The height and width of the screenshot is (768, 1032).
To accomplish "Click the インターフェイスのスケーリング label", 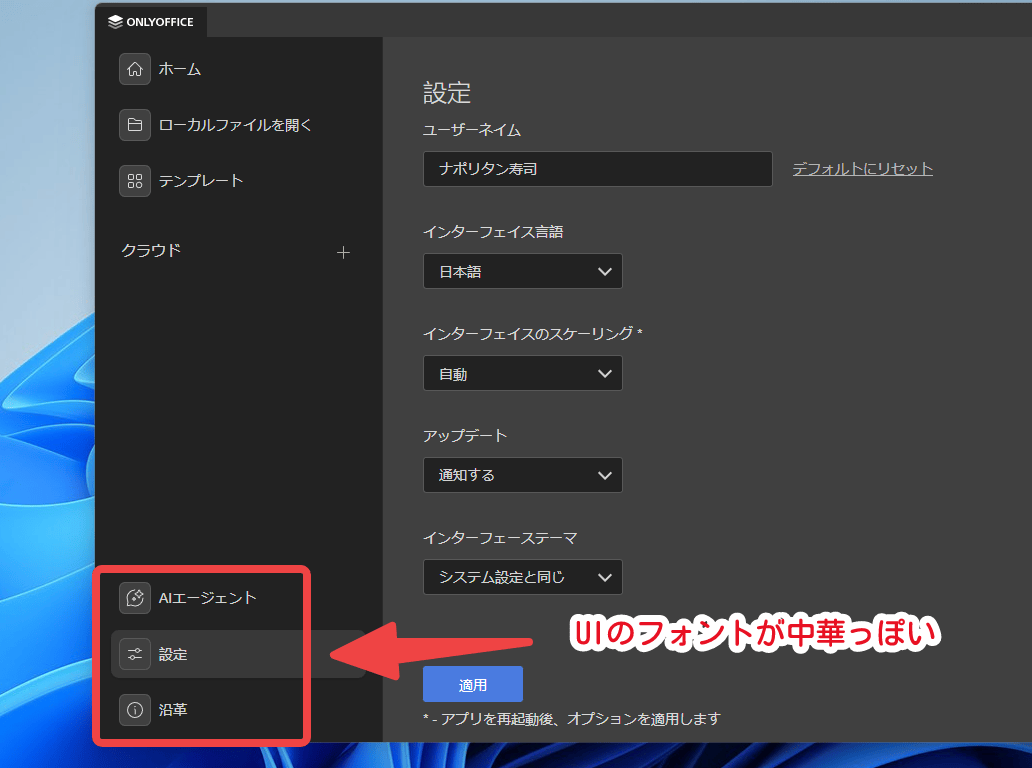I will (x=532, y=334).
